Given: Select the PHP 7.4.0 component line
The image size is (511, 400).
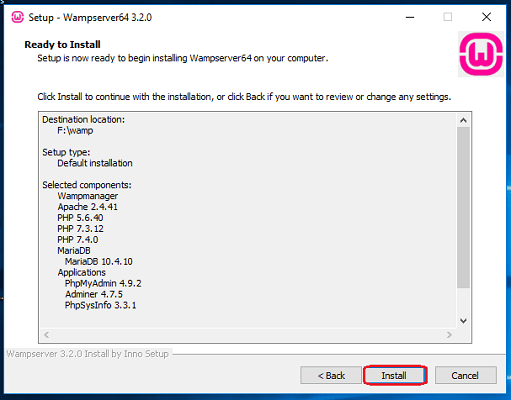Looking at the screenshot, I should [78, 240].
